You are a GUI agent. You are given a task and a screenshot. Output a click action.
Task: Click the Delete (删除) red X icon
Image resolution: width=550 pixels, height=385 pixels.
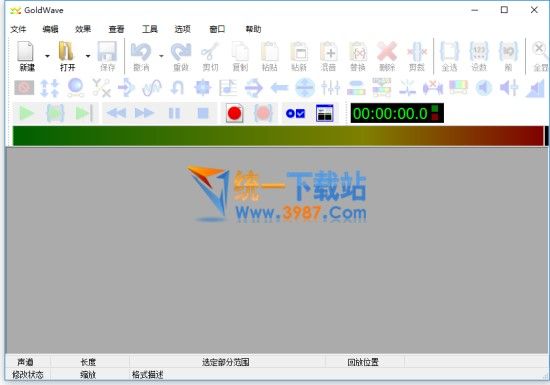[x=387, y=51]
